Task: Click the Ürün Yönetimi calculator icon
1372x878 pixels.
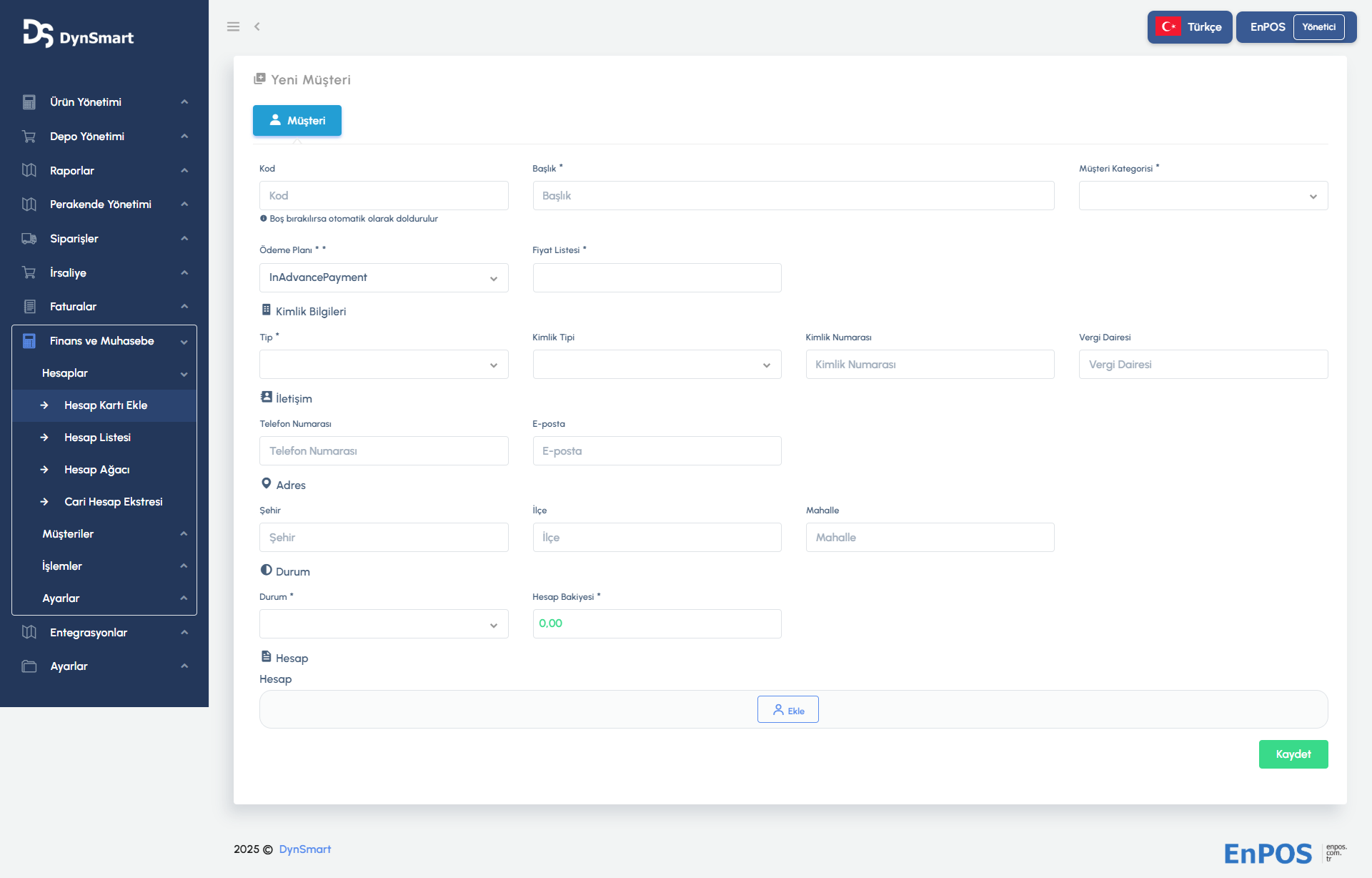Action: tap(29, 102)
